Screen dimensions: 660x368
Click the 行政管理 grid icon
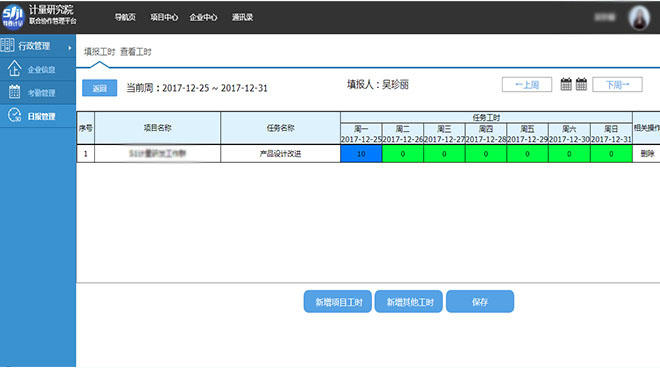(7, 45)
